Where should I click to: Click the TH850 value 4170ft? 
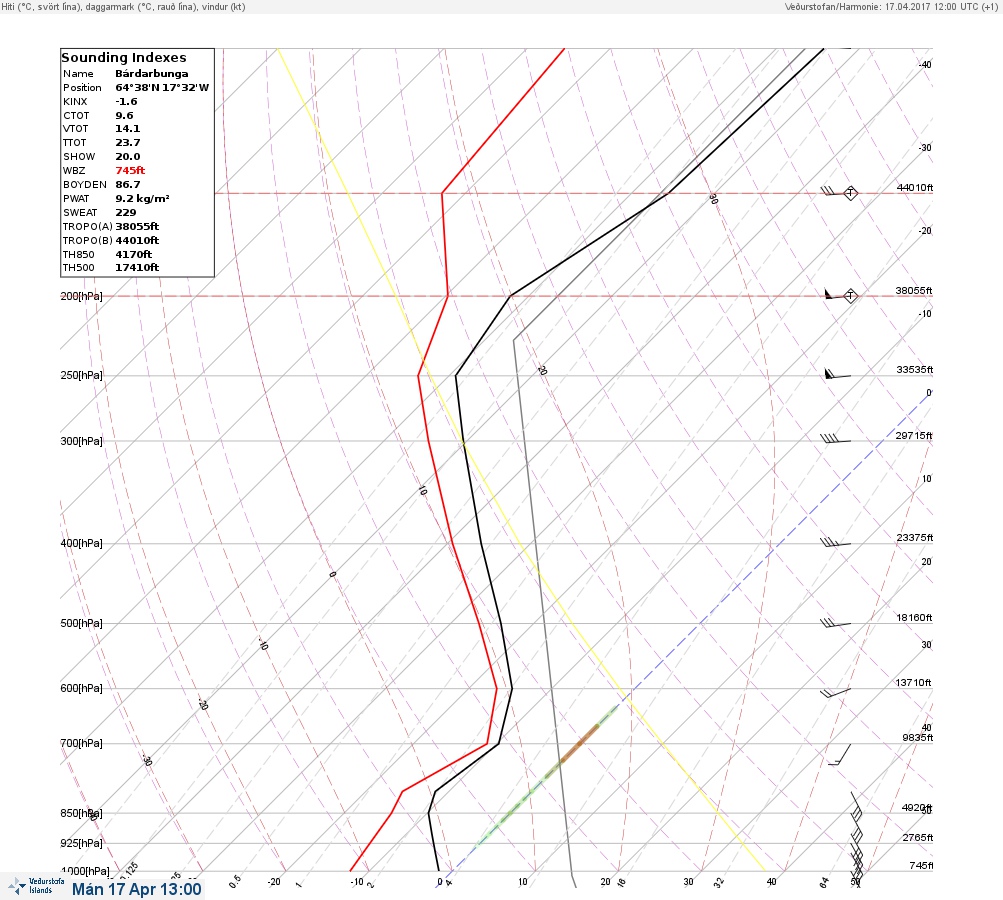pyautogui.click(x=133, y=255)
